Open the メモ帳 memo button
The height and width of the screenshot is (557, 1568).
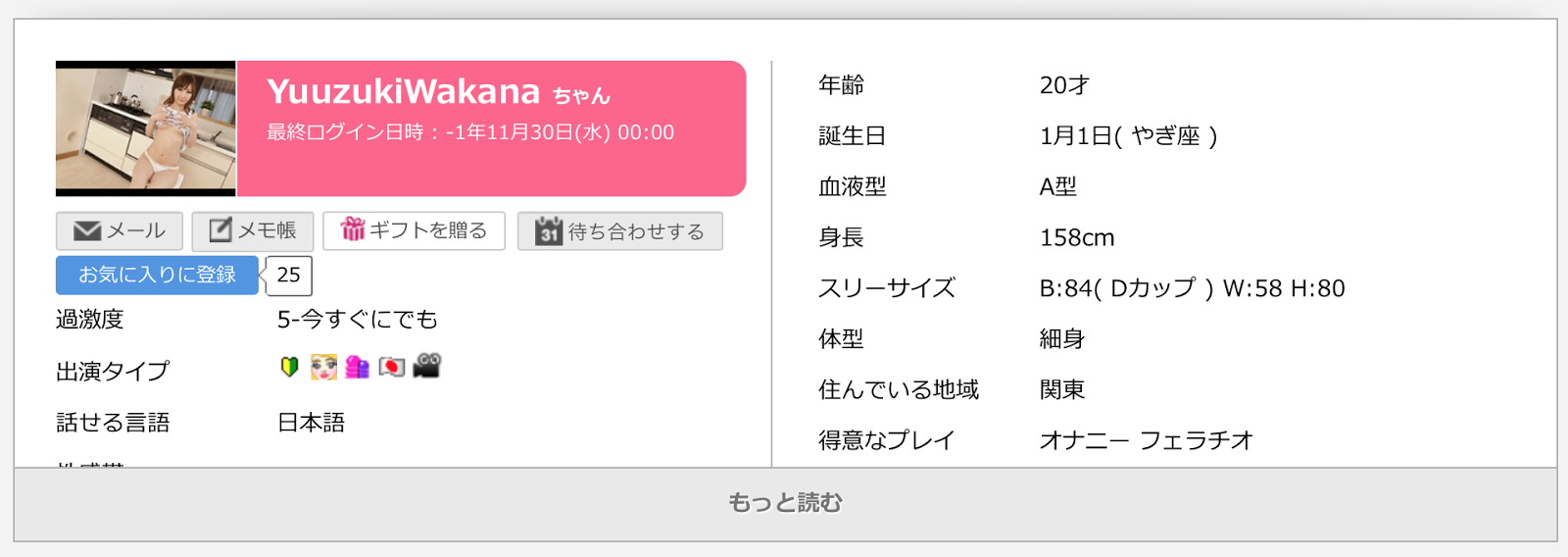click(253, 231)
